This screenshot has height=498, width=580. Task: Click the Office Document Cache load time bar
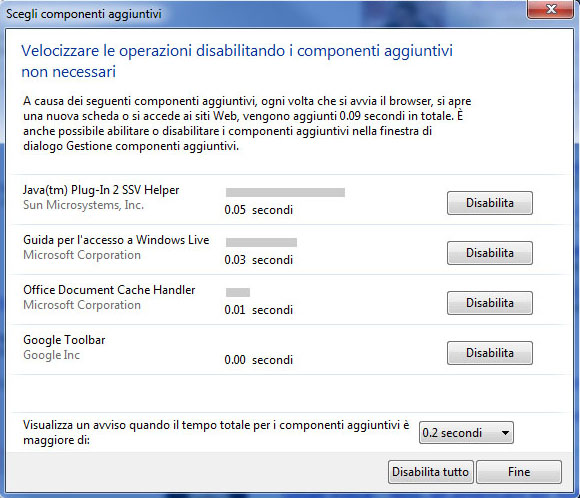point(238,292)
